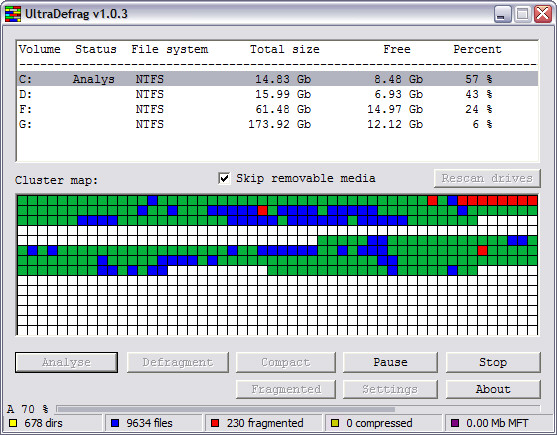The height and width of the screenshot is (435, 557).
Task: Click the Percent column header
Action: pos(477,49)
